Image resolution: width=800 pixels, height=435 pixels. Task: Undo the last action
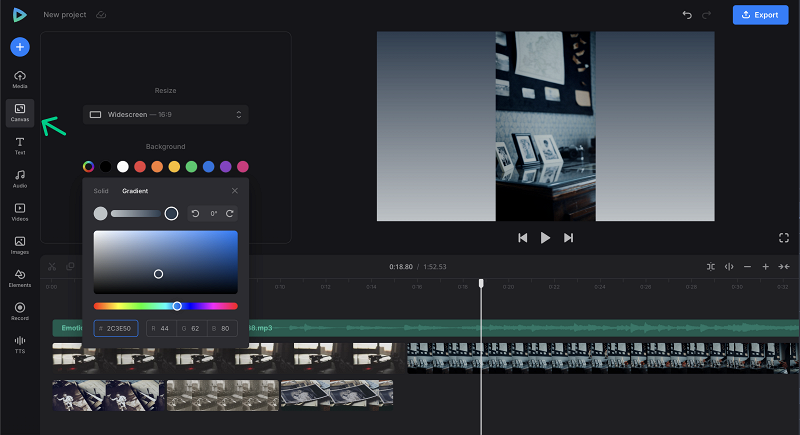[687, 15]
